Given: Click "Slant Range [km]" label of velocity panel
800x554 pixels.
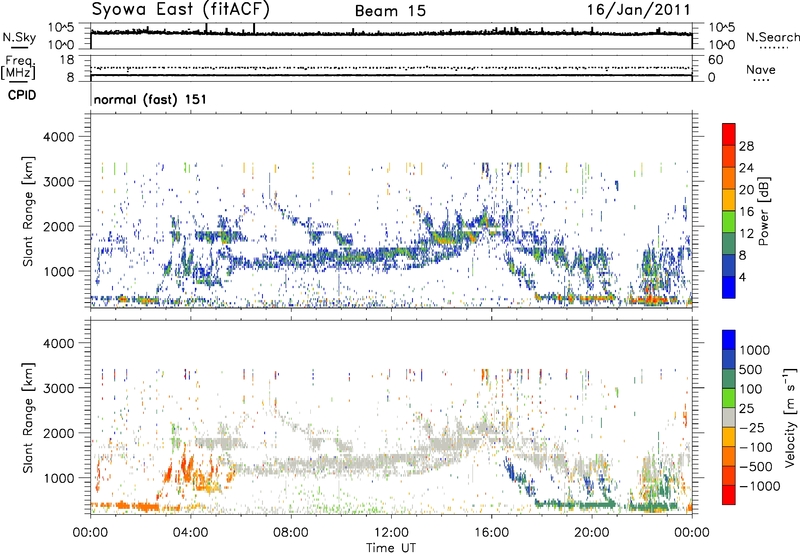Looking at the screenshot, I should pyautogui.click(x=28, y=417).
